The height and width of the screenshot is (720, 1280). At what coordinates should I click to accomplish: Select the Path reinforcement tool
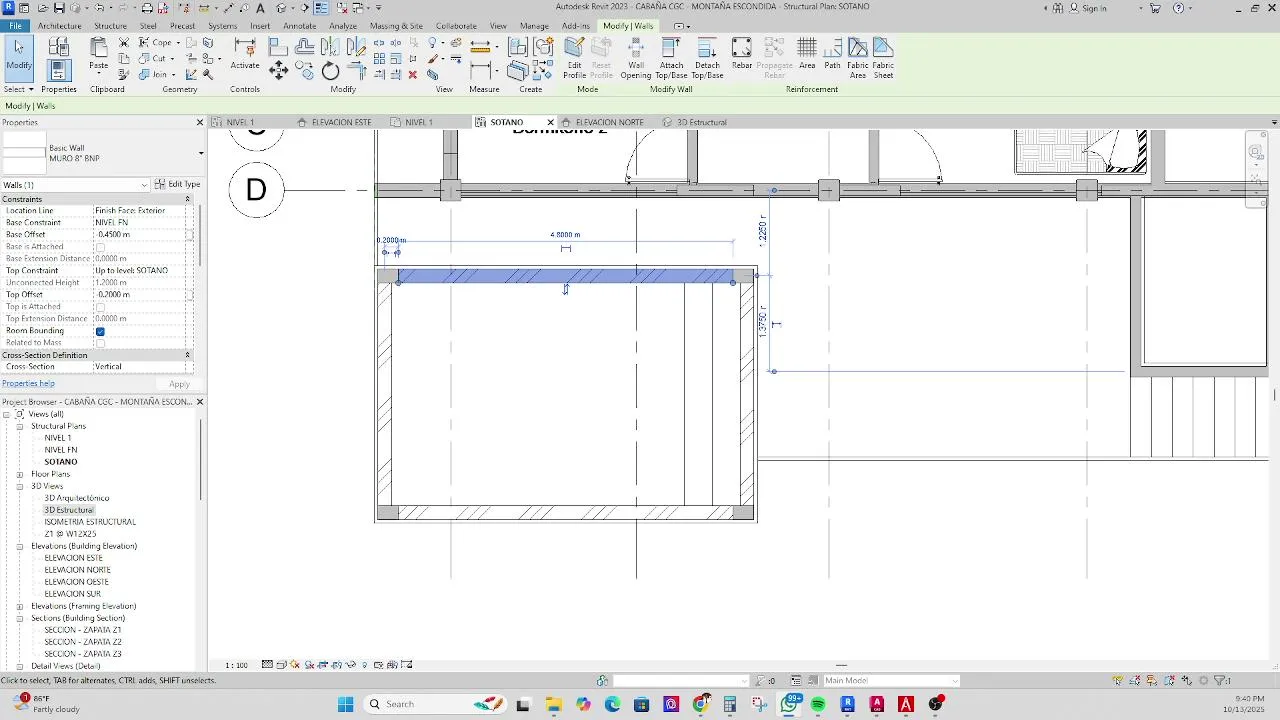click(x=832, y=54)
